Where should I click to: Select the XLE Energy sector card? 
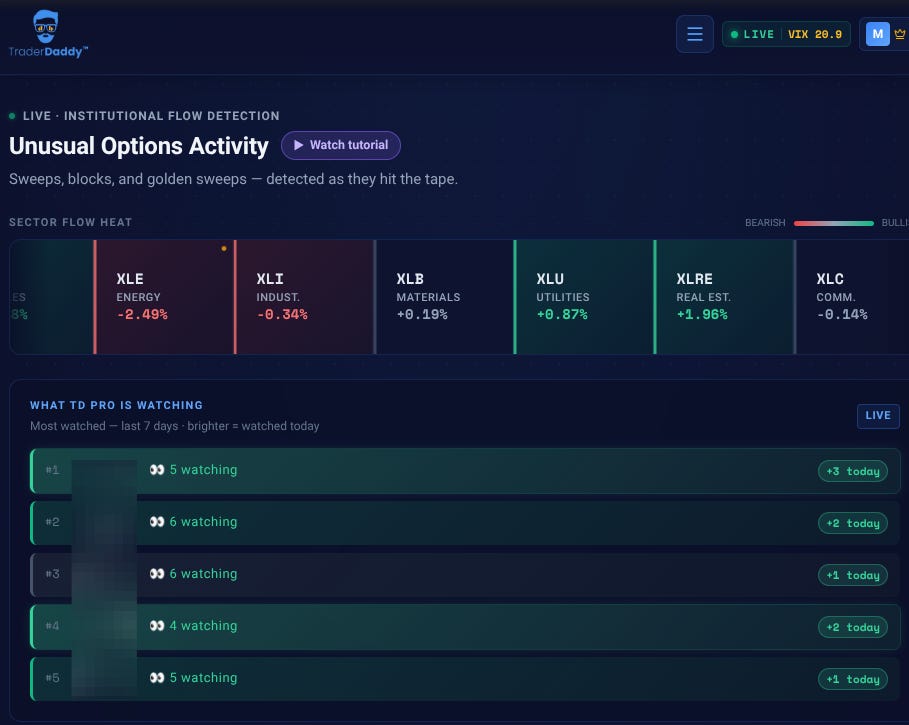point(164,297)
